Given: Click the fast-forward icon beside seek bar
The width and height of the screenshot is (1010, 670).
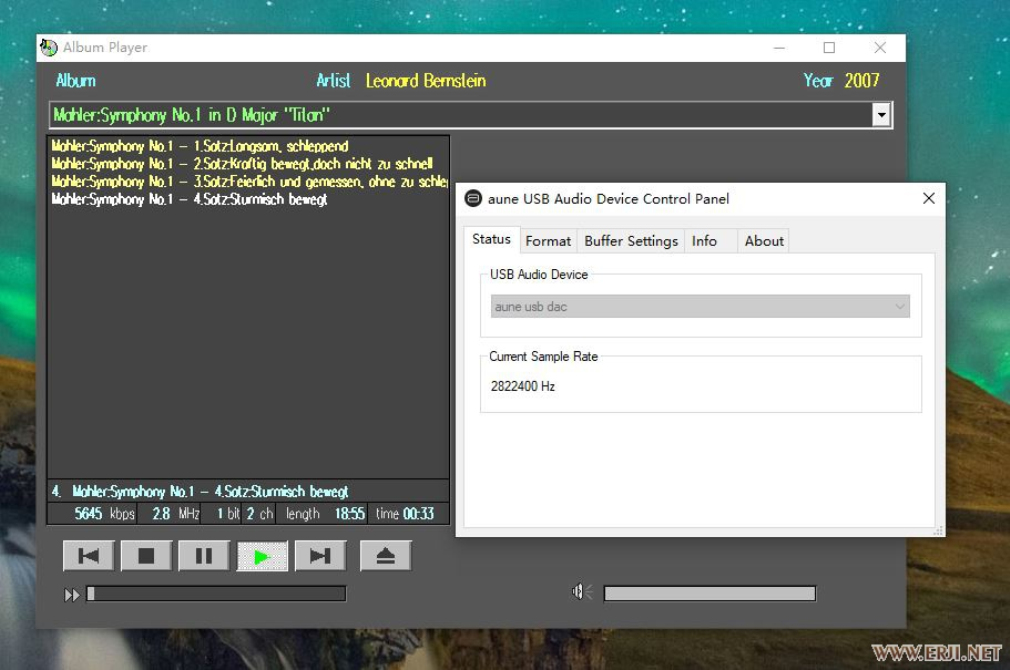Looking at the screenshot, I should pyautogui.click(x=71, y=595).
